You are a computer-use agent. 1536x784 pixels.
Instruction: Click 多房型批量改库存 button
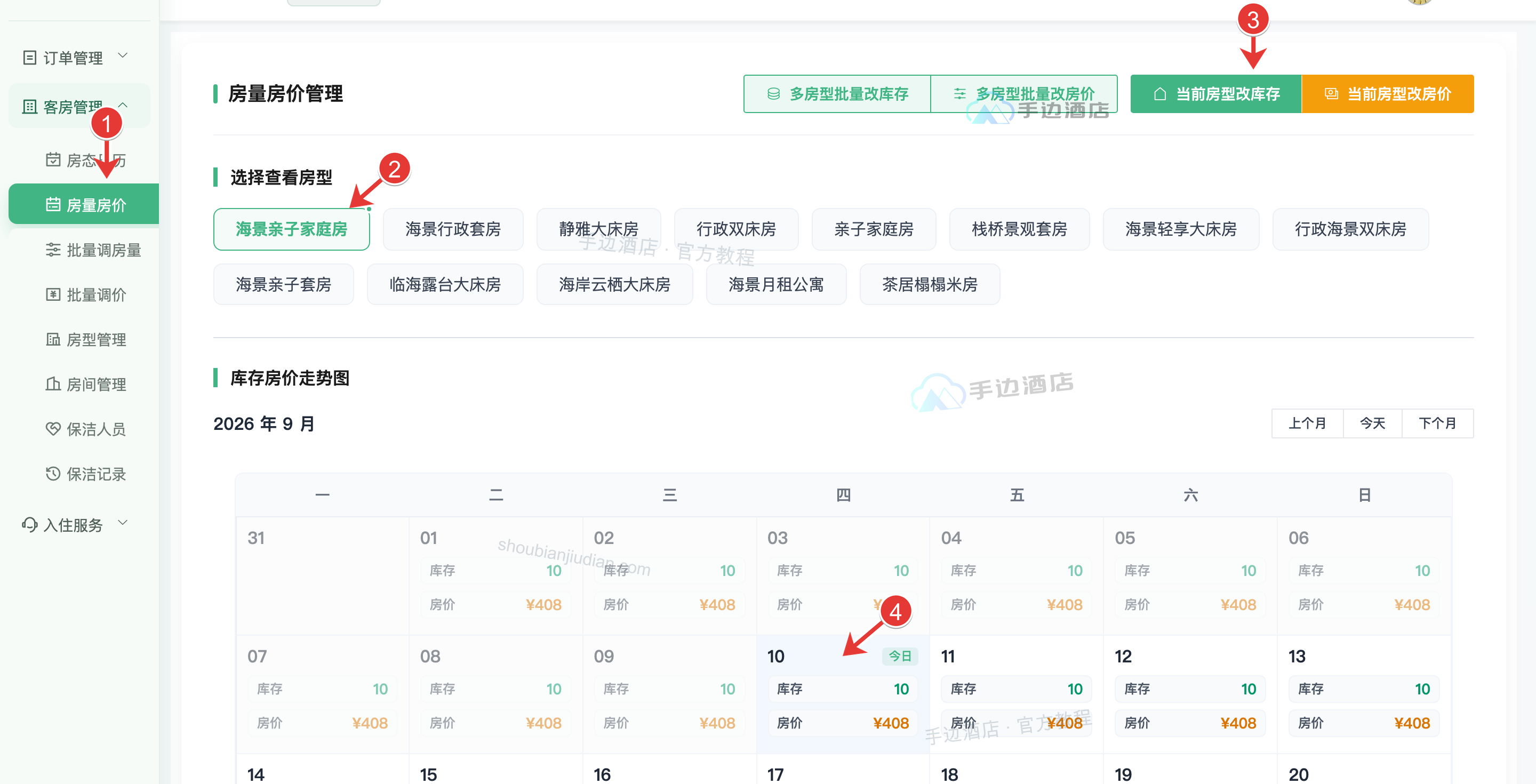(837, 94)
